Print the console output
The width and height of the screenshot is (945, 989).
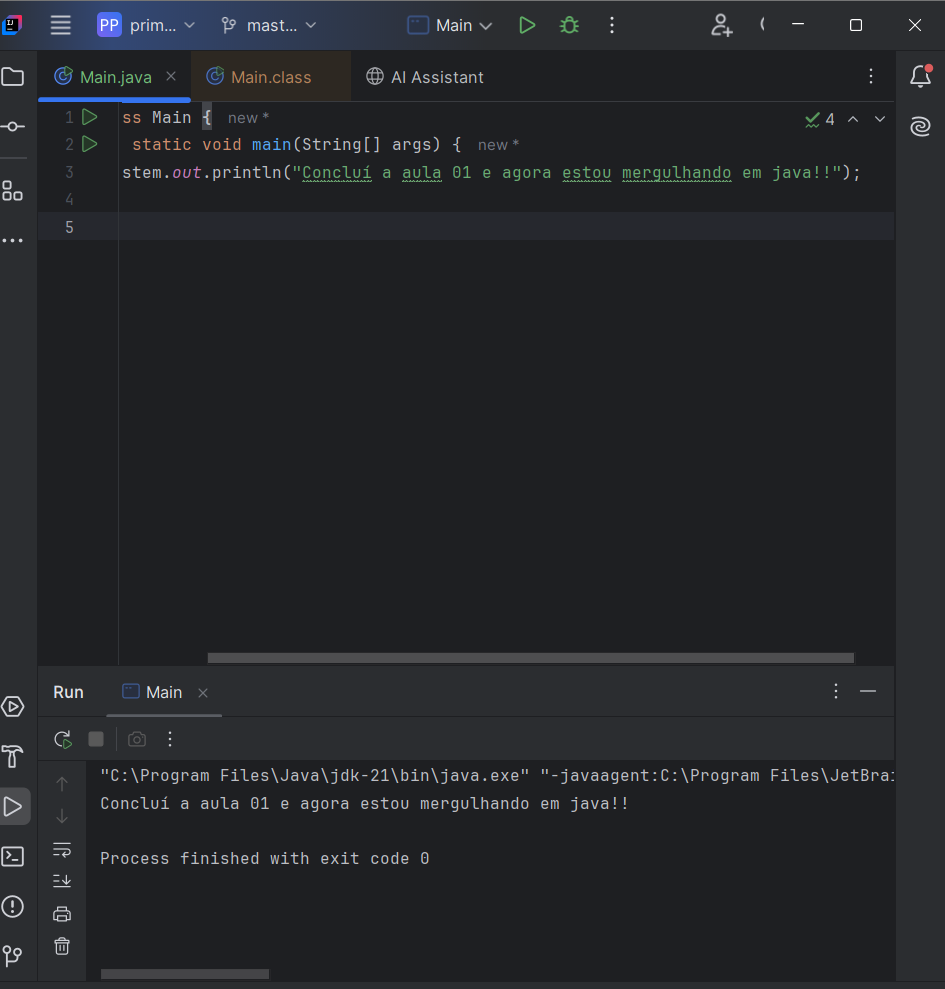(x=62, y=914)
